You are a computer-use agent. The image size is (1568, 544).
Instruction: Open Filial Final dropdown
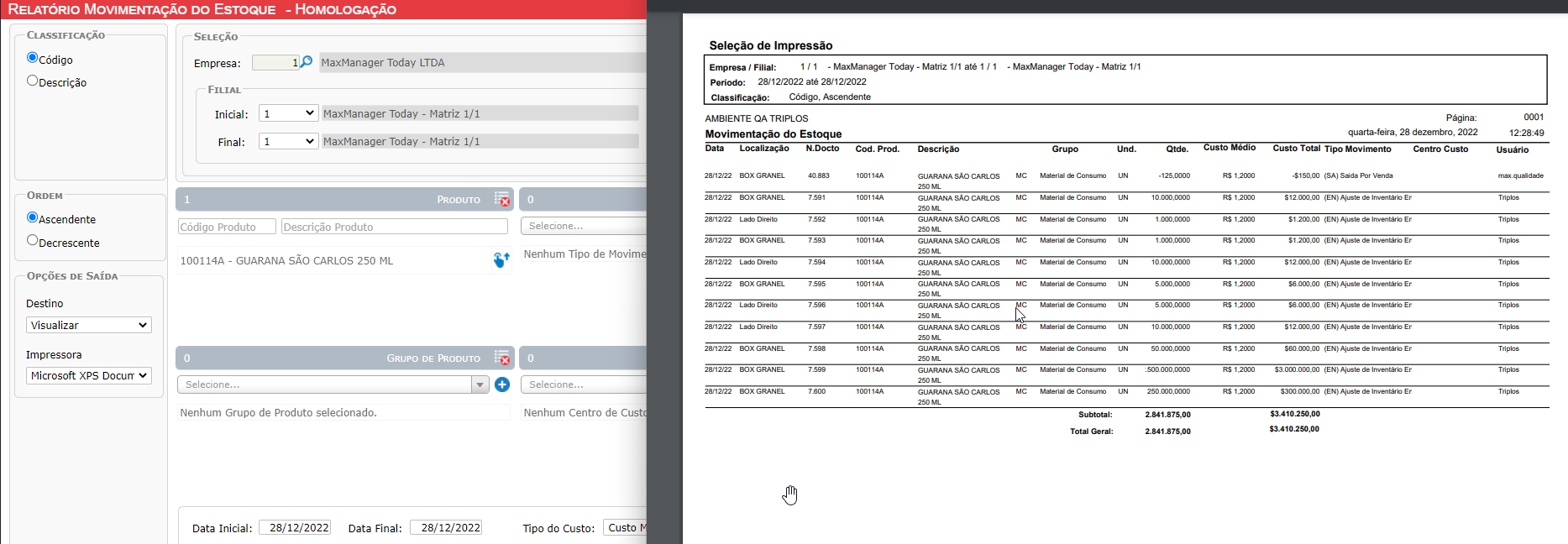pos(288,141)
